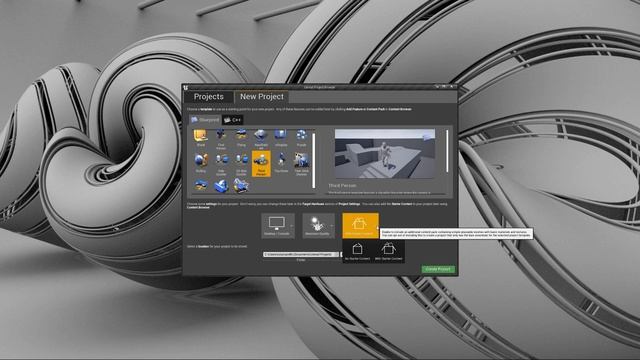Click the Third Person preview image
The width and height of the screenshot is (640, 360).
pos(385,154)
